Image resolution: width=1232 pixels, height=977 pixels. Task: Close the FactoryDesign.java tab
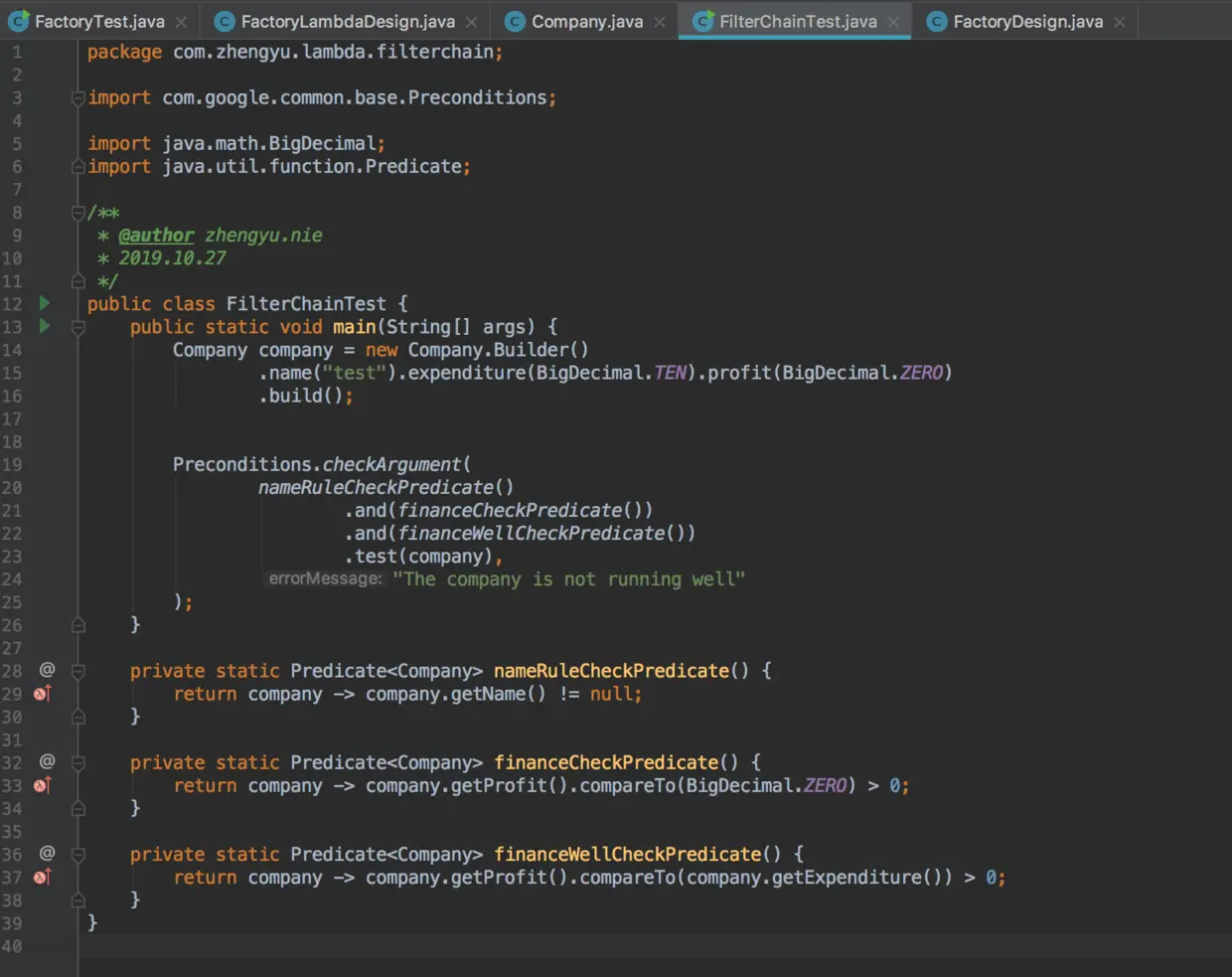tap(1120, 22)
